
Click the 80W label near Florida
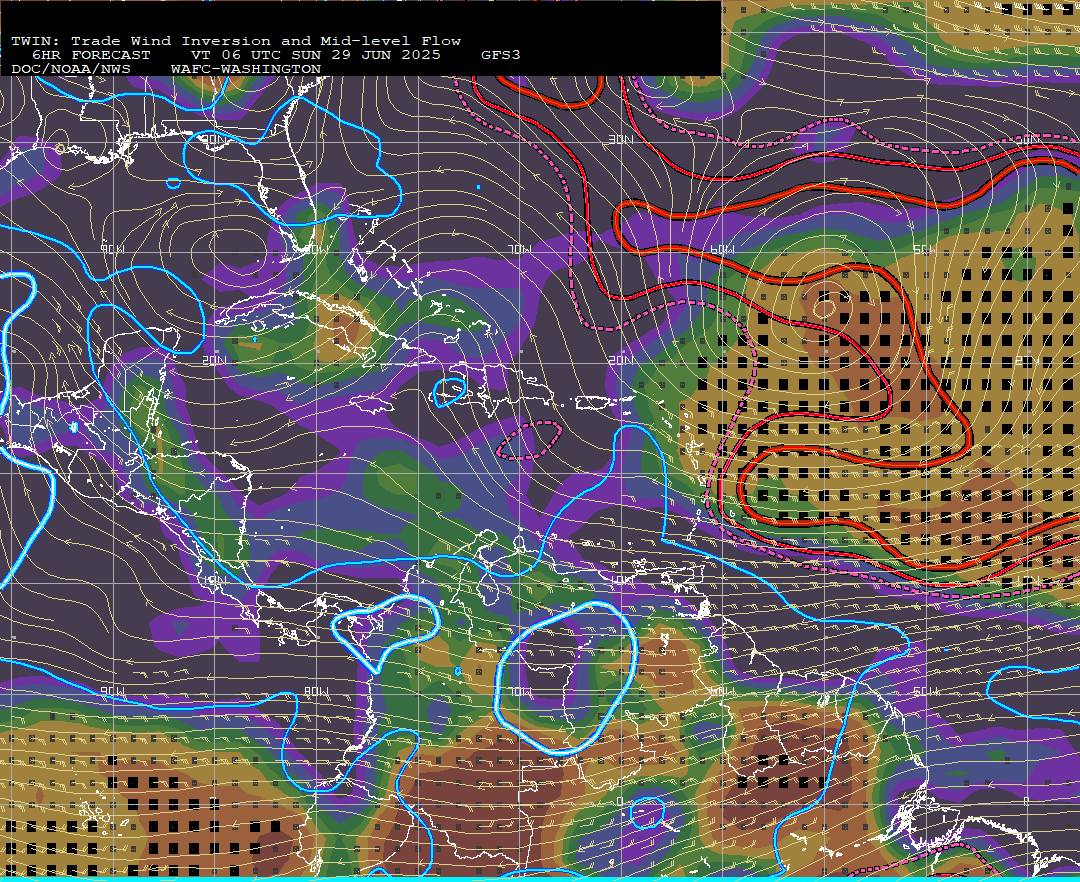316,249
